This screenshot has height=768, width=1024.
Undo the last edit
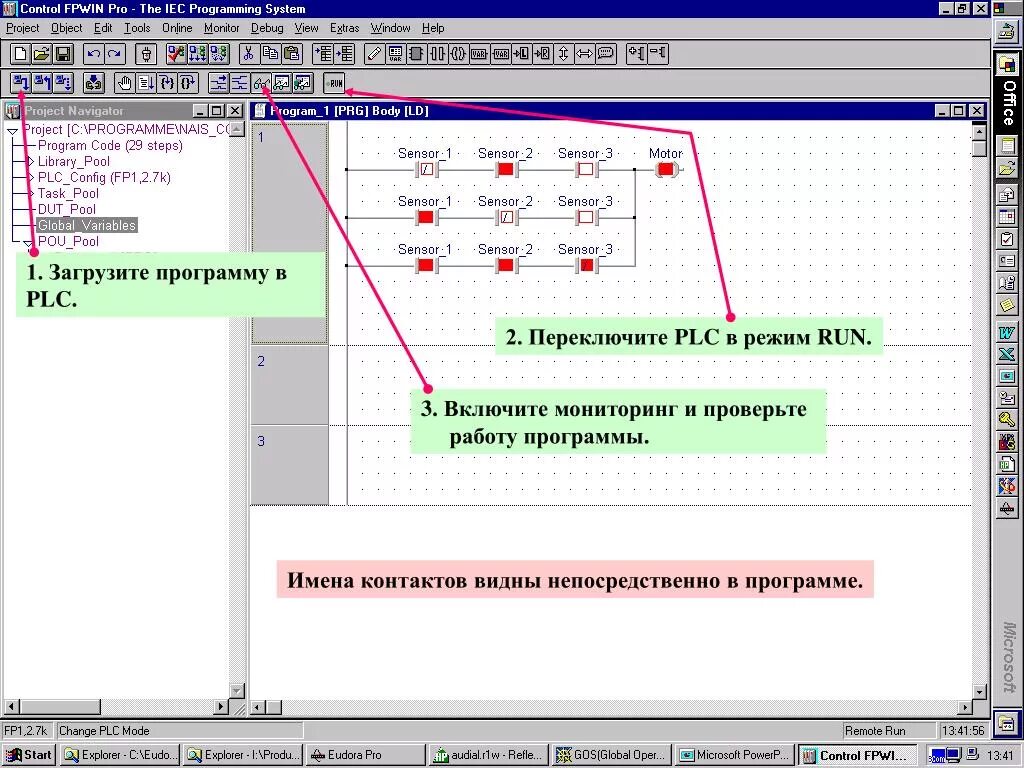93,54
